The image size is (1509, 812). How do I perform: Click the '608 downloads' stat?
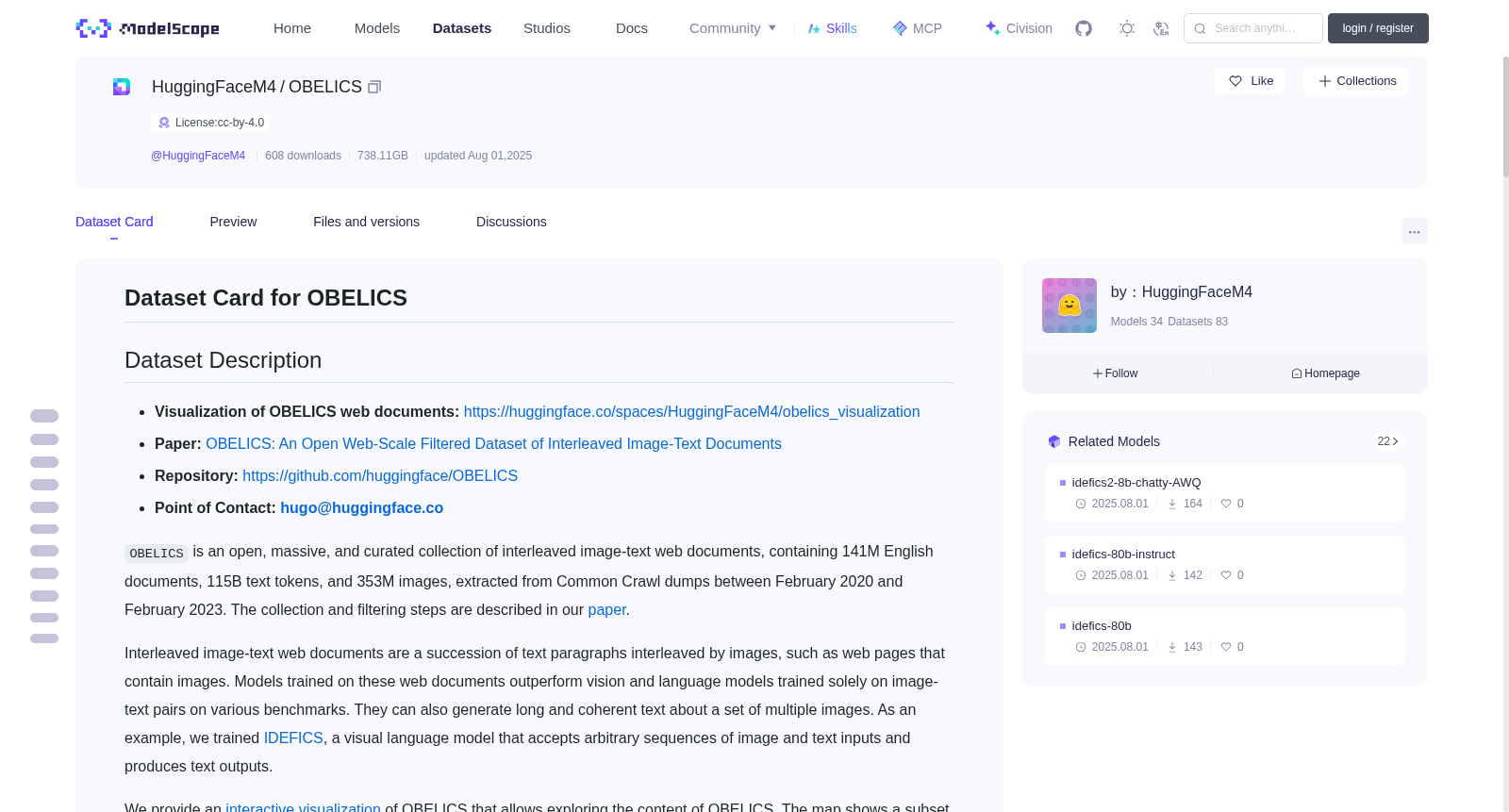click(303, 156)
